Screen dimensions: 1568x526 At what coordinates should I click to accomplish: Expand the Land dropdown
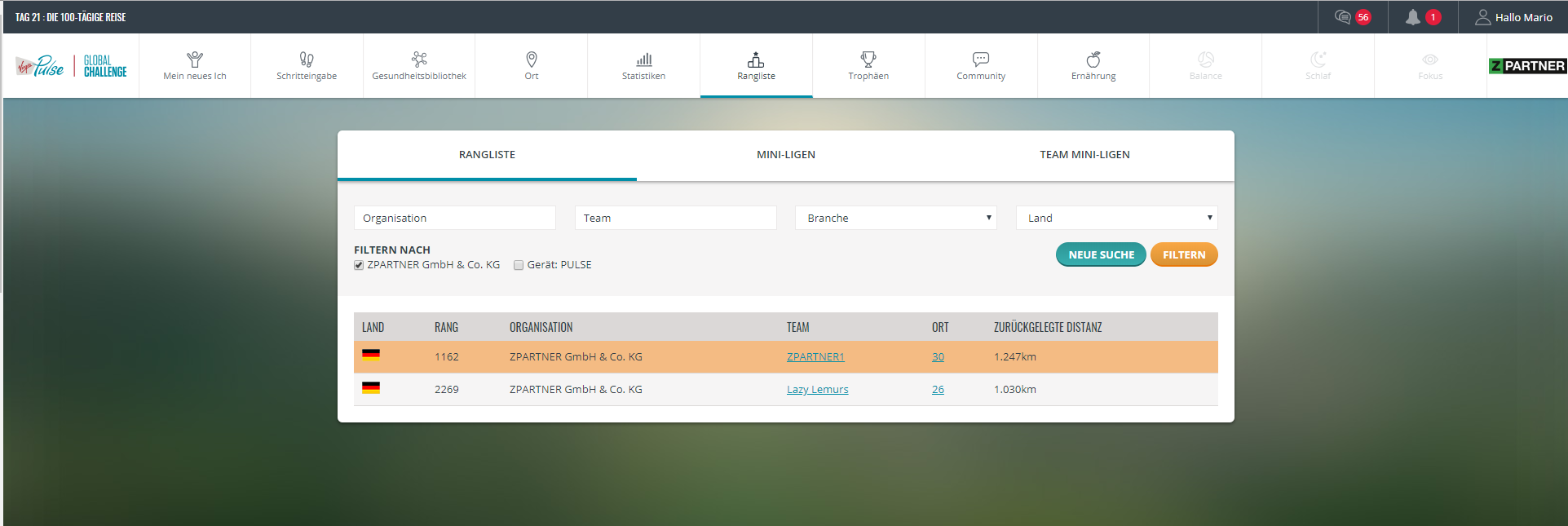coord(1116,218)
